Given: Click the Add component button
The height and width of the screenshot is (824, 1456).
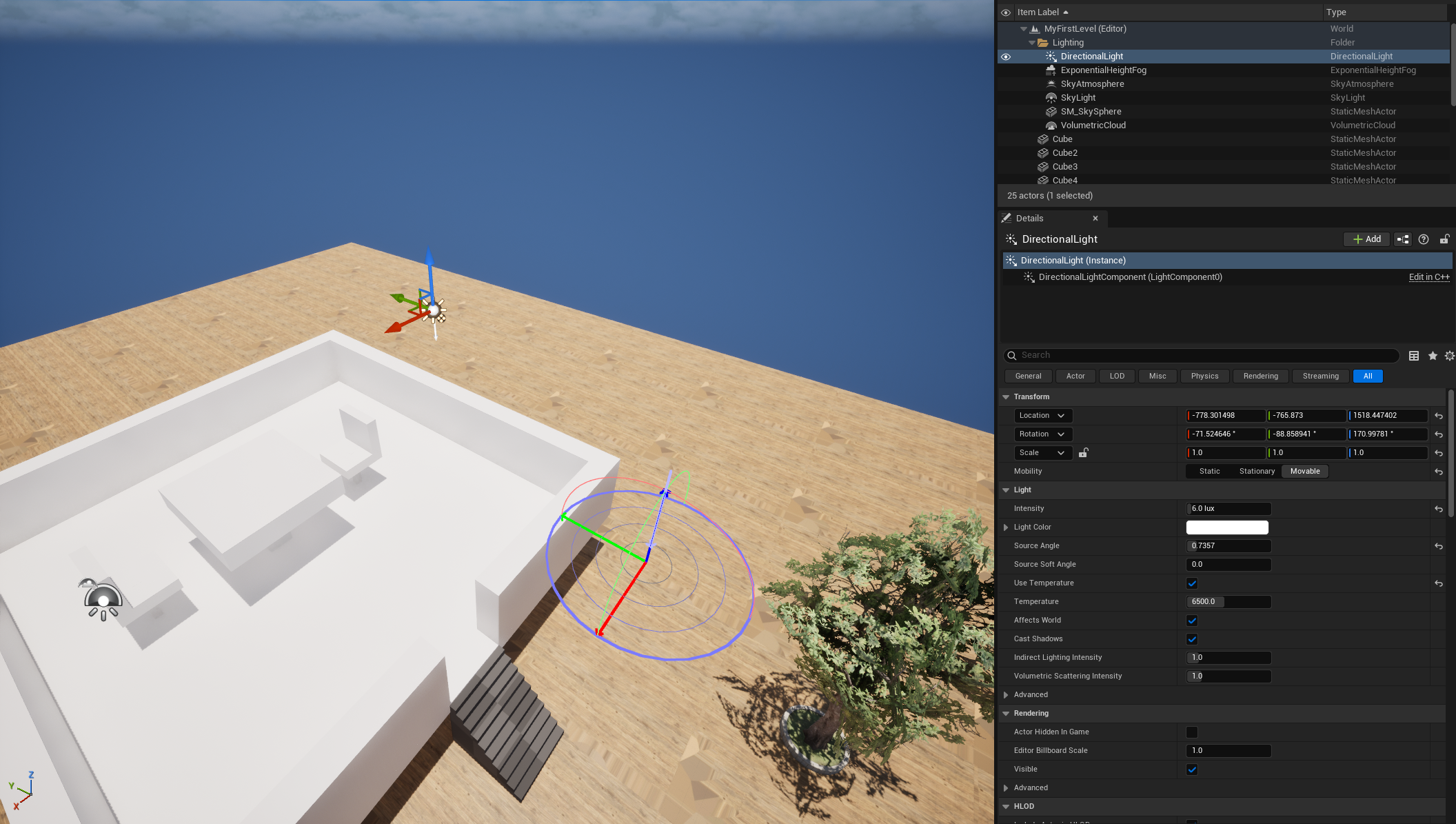Looking at the screenshot, I should point(1366,239).
